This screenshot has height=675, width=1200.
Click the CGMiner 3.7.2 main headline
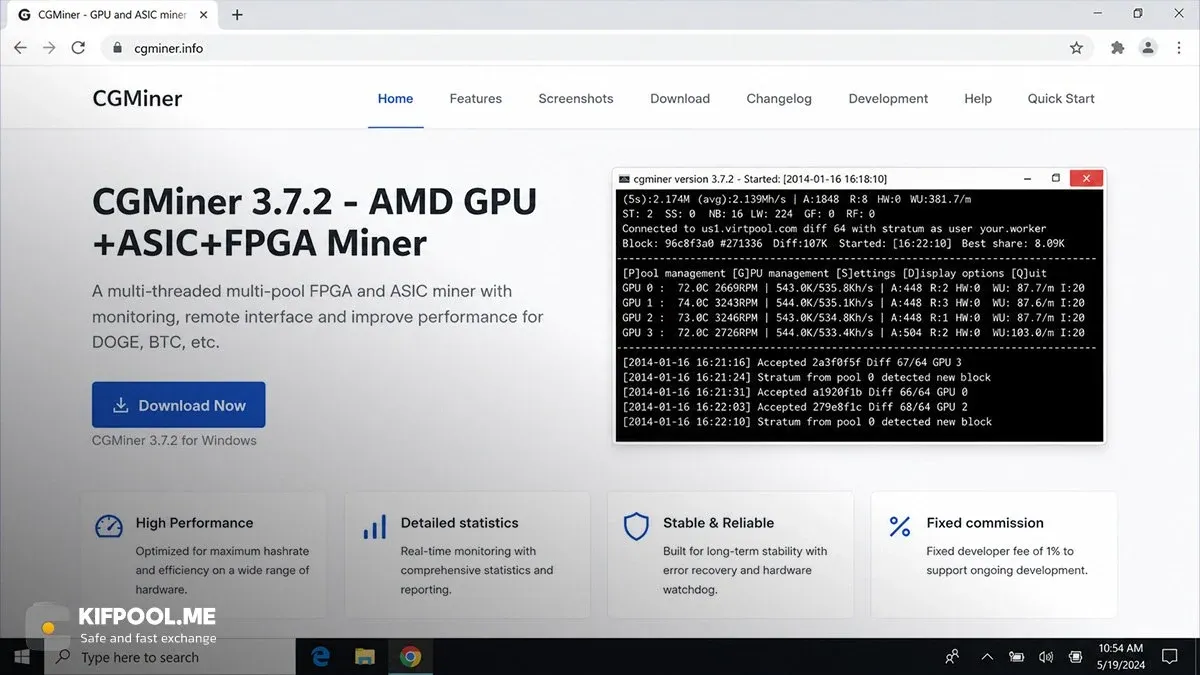pyautogui.click(x=314, y=222)
